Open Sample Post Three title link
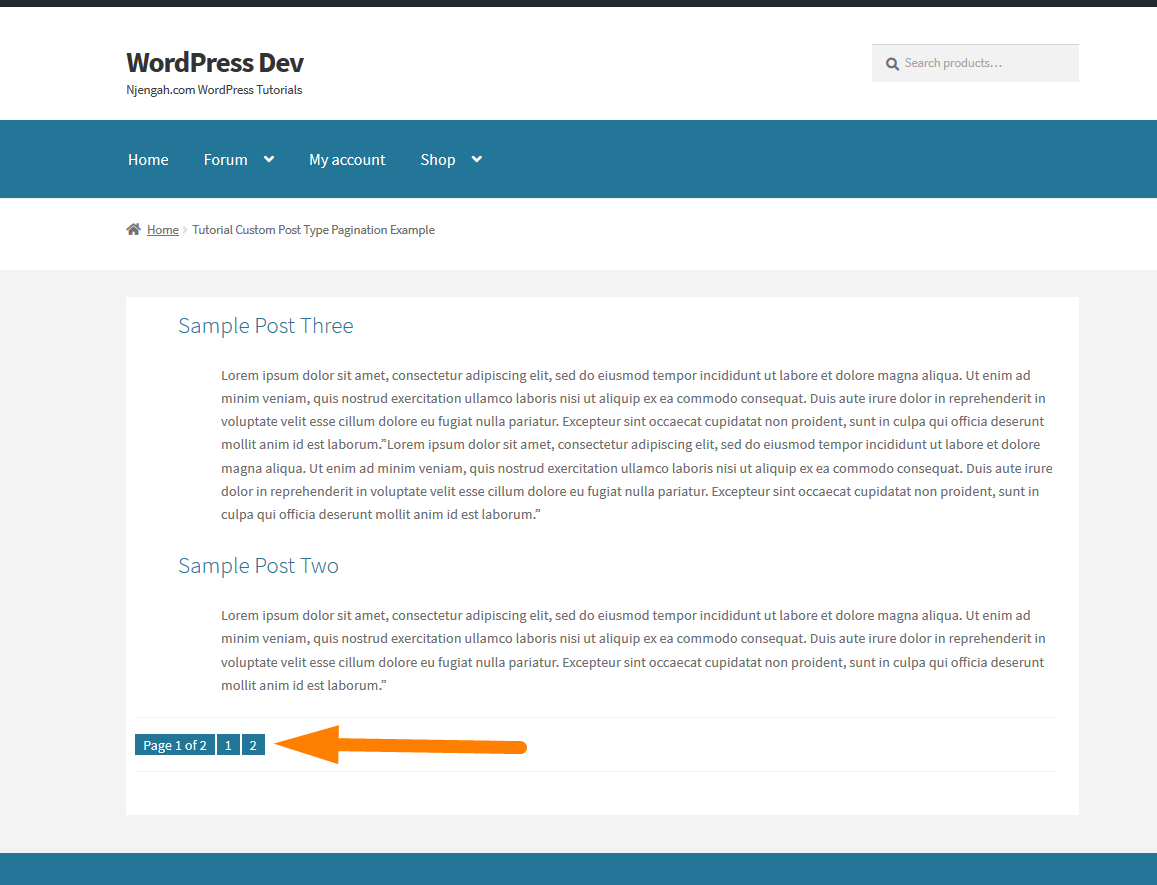 pyautogui.click(x=266, y=326)
